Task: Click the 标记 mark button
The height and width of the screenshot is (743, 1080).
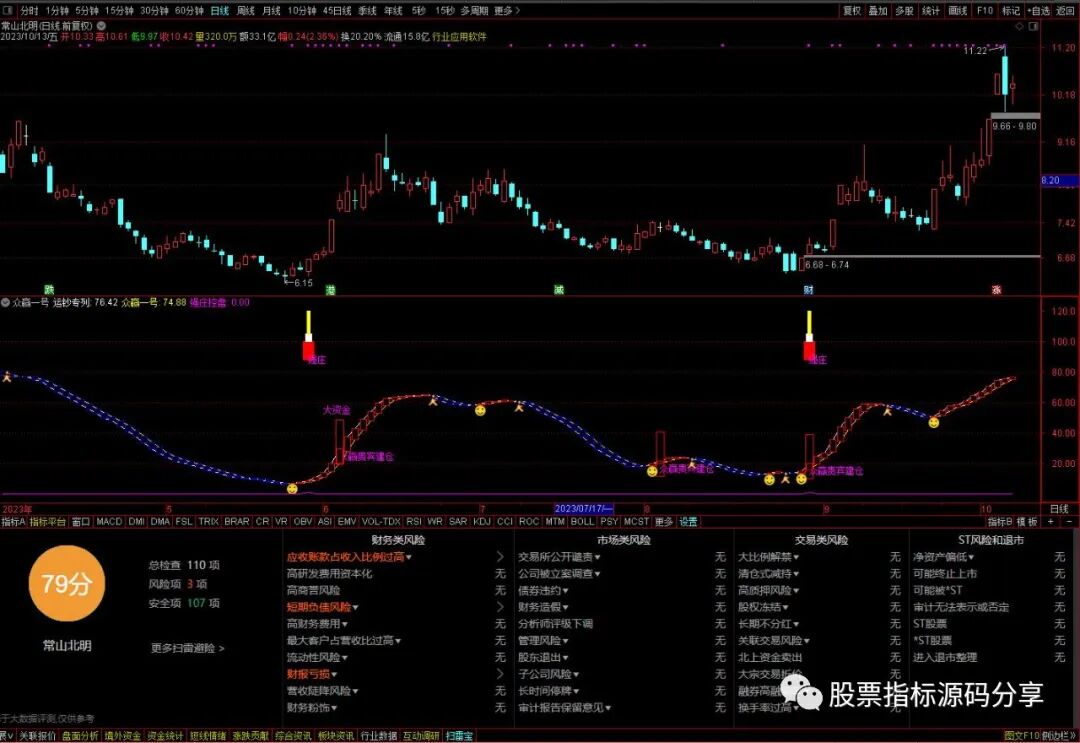Action: (x=1010, y=10)
